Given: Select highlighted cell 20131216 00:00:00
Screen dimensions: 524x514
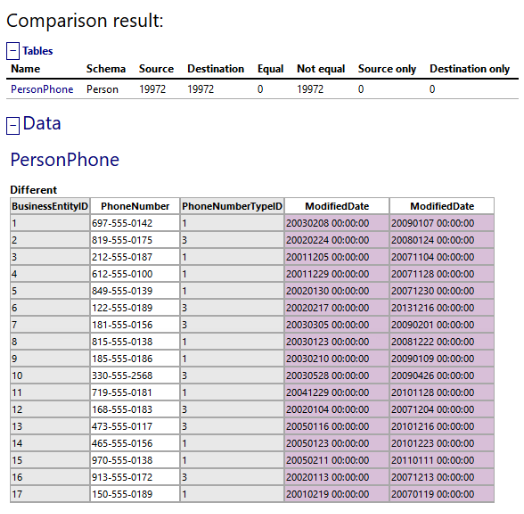Looking at the screenshot, I should 442,307.
